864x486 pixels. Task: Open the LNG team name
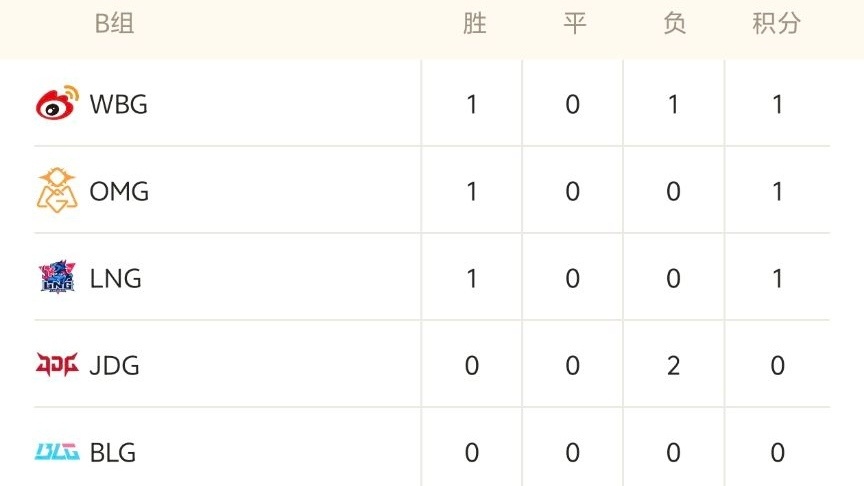[x=115, y=278]
